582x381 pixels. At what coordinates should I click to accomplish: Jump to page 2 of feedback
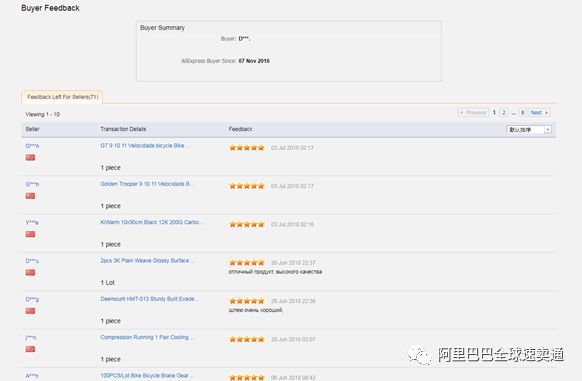(504, 113)
